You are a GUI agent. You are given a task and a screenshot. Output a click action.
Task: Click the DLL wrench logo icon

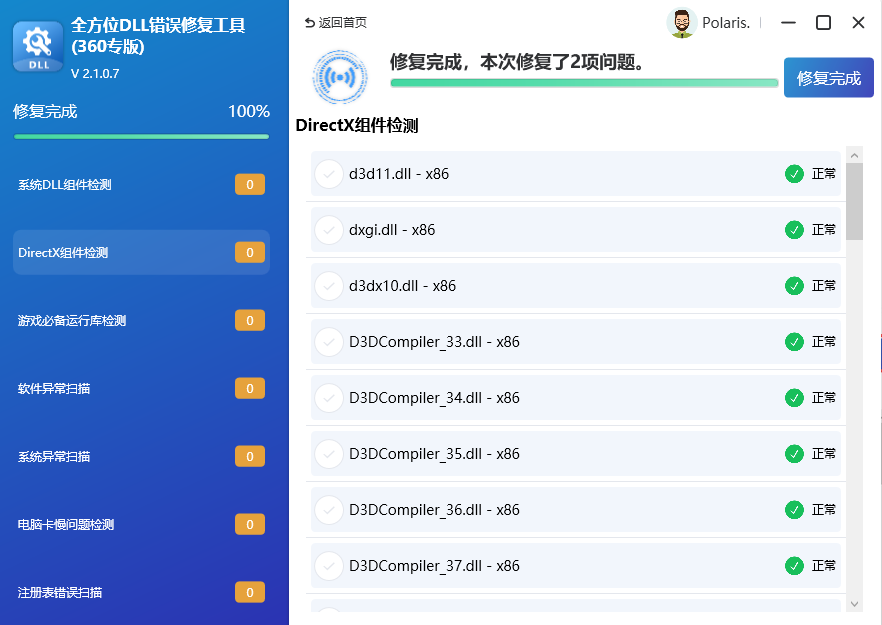(38, 46)
